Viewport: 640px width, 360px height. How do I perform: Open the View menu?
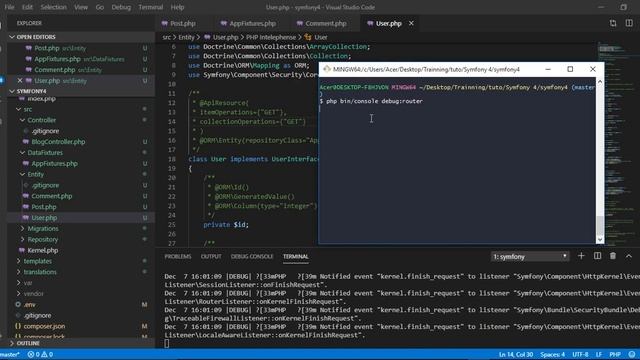coord(81,7)
